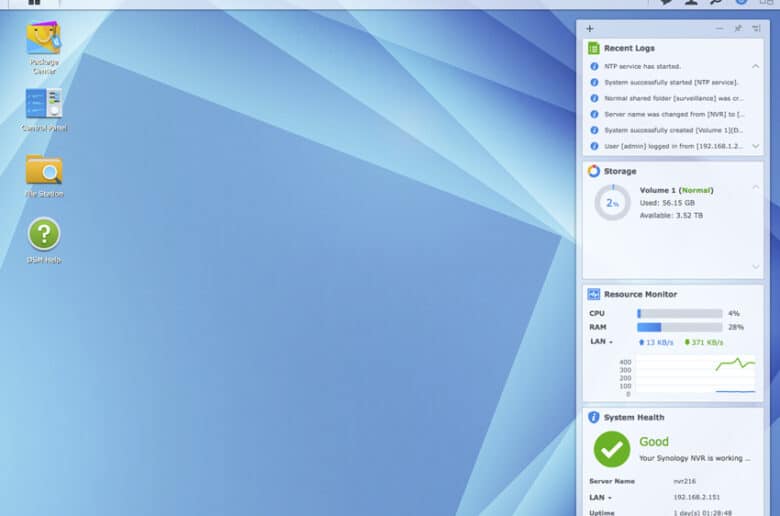Click the green Recent Logs widget icon

[x=593, y=48]
